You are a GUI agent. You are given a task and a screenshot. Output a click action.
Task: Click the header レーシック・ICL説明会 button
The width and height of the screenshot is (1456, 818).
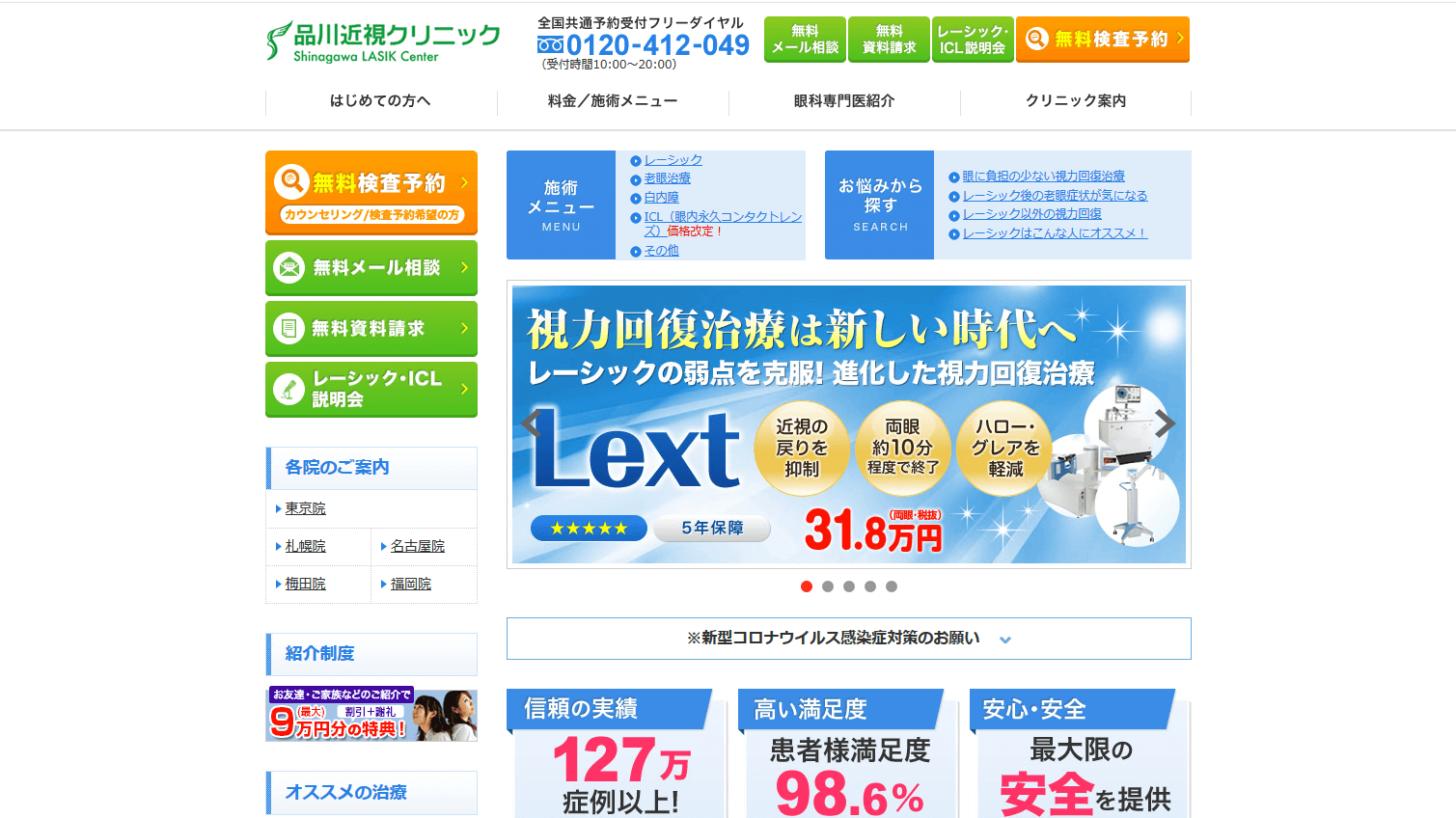tap(973, 40)
